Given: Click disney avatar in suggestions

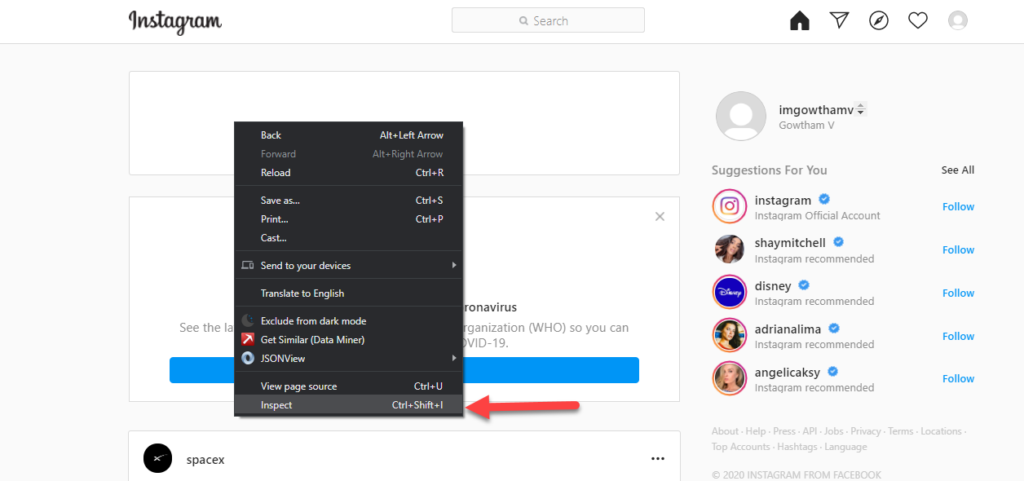Looking at the screenshot, I should pos(729,292).
